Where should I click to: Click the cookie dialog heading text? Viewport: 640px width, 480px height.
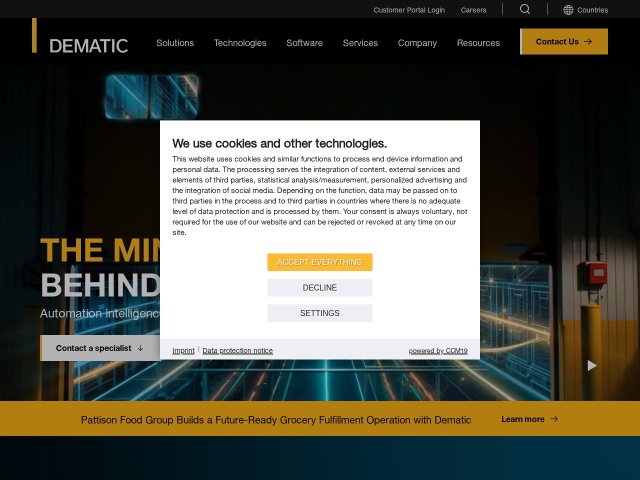click(x=280, y=143)
